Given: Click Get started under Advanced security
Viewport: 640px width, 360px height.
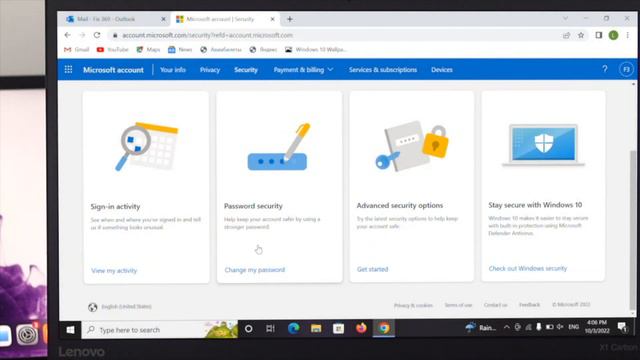Looking at the screenshot, I should pyautogui.click(x=372, y=269).
